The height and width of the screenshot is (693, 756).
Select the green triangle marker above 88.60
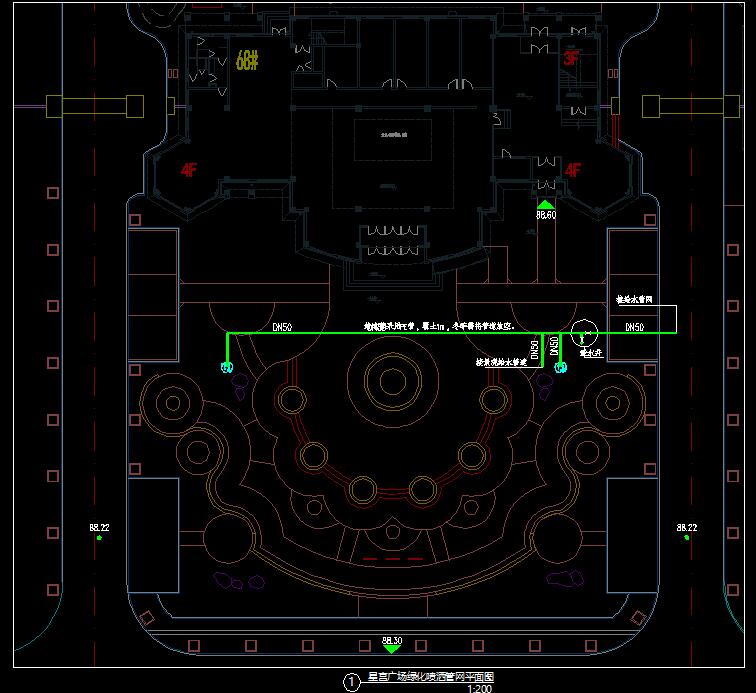pyautogui.click(x=545, y=205)
